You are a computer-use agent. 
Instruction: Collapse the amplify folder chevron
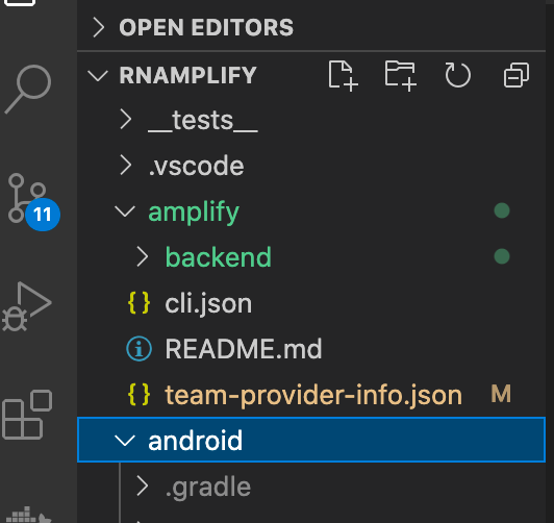tap(125, 211)
